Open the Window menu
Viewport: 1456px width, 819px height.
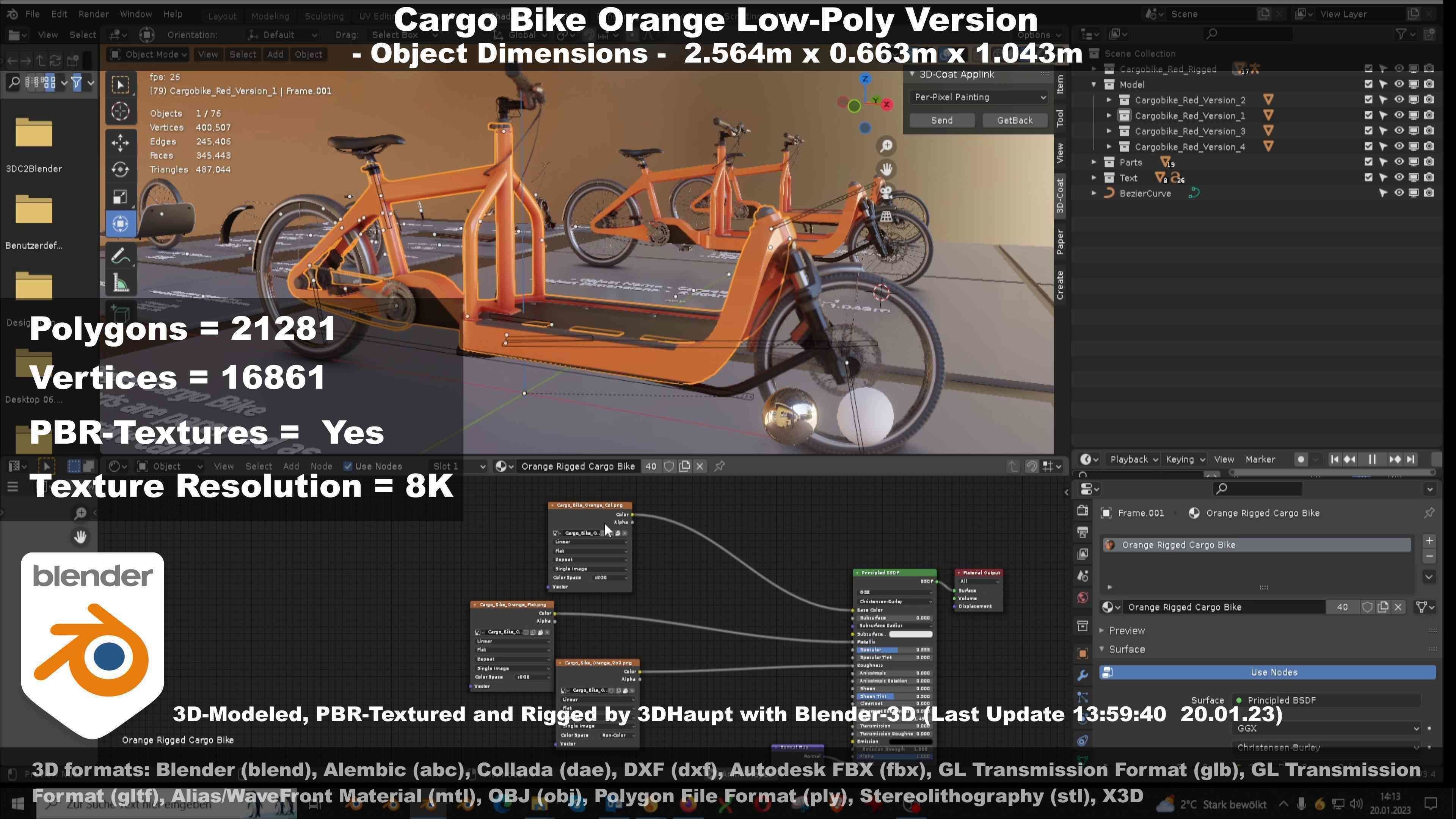136,14
